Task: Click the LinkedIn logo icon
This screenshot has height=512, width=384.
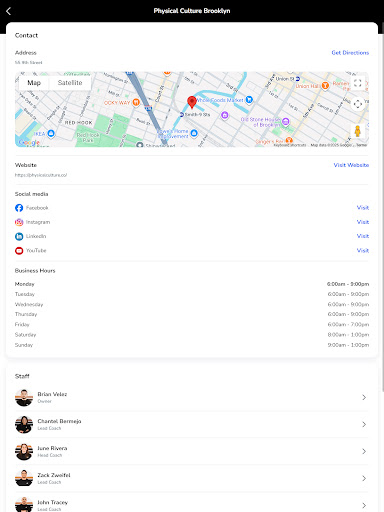Action: pos(19,236)
